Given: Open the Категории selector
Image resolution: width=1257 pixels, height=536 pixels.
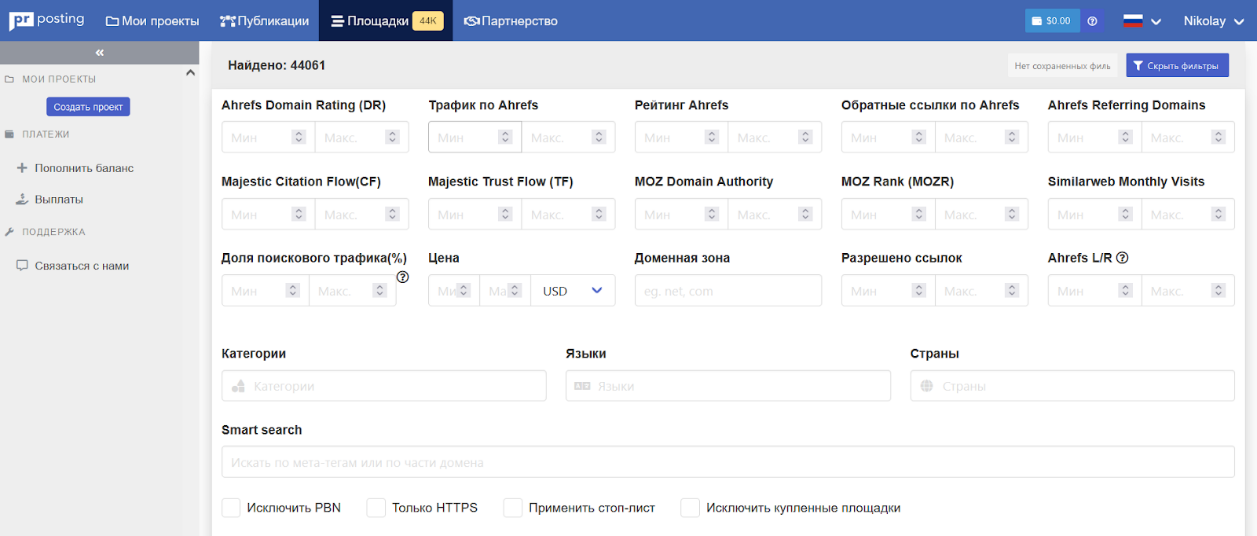Looking at the screenshot, I should point(384,386).
